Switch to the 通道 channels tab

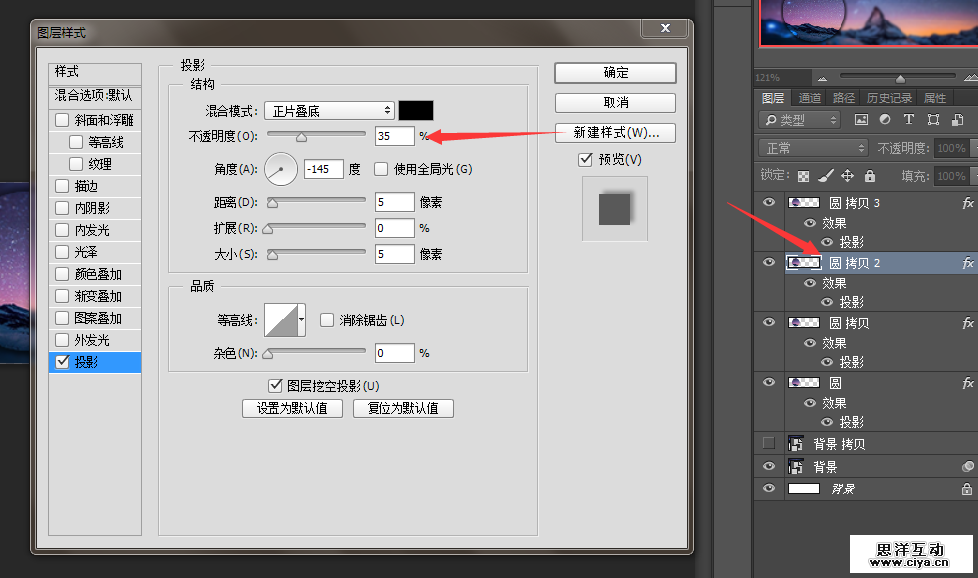809,98
